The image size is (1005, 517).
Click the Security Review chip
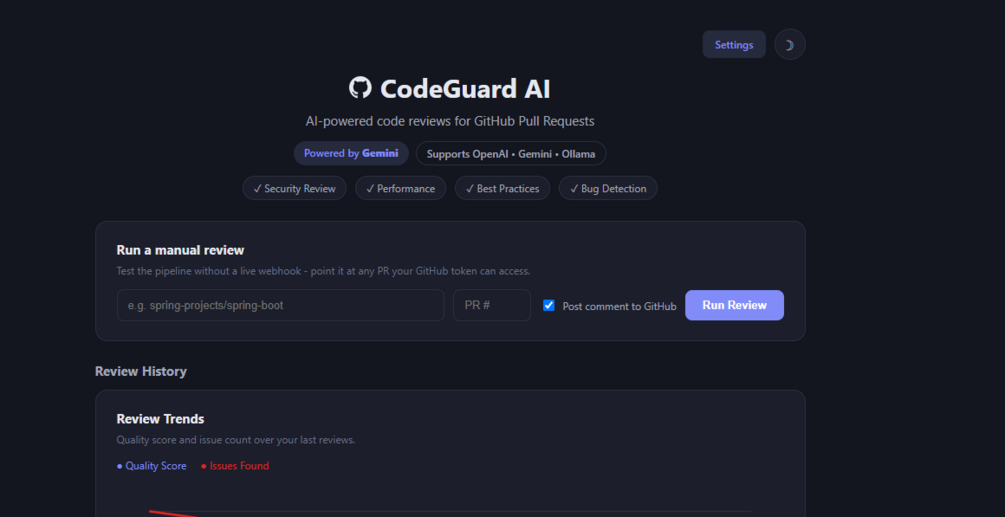(x=294, y=188)
